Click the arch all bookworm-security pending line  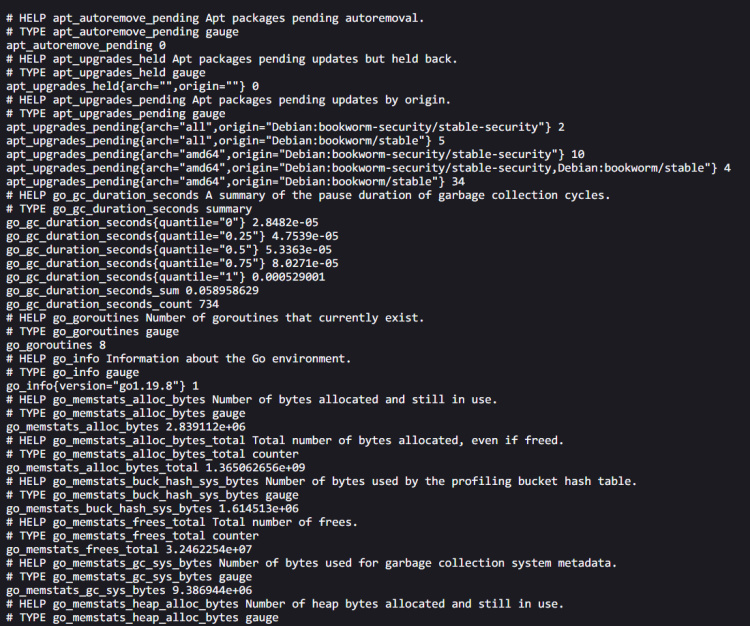[285, 127]
